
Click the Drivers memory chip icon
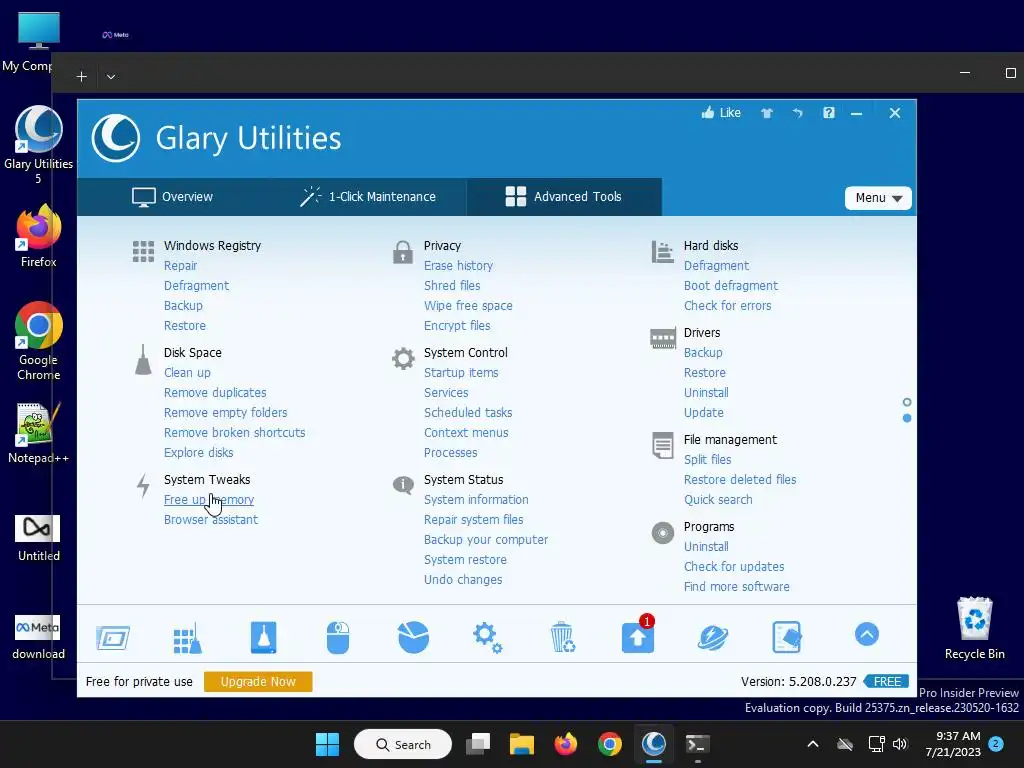click(663, 338)
